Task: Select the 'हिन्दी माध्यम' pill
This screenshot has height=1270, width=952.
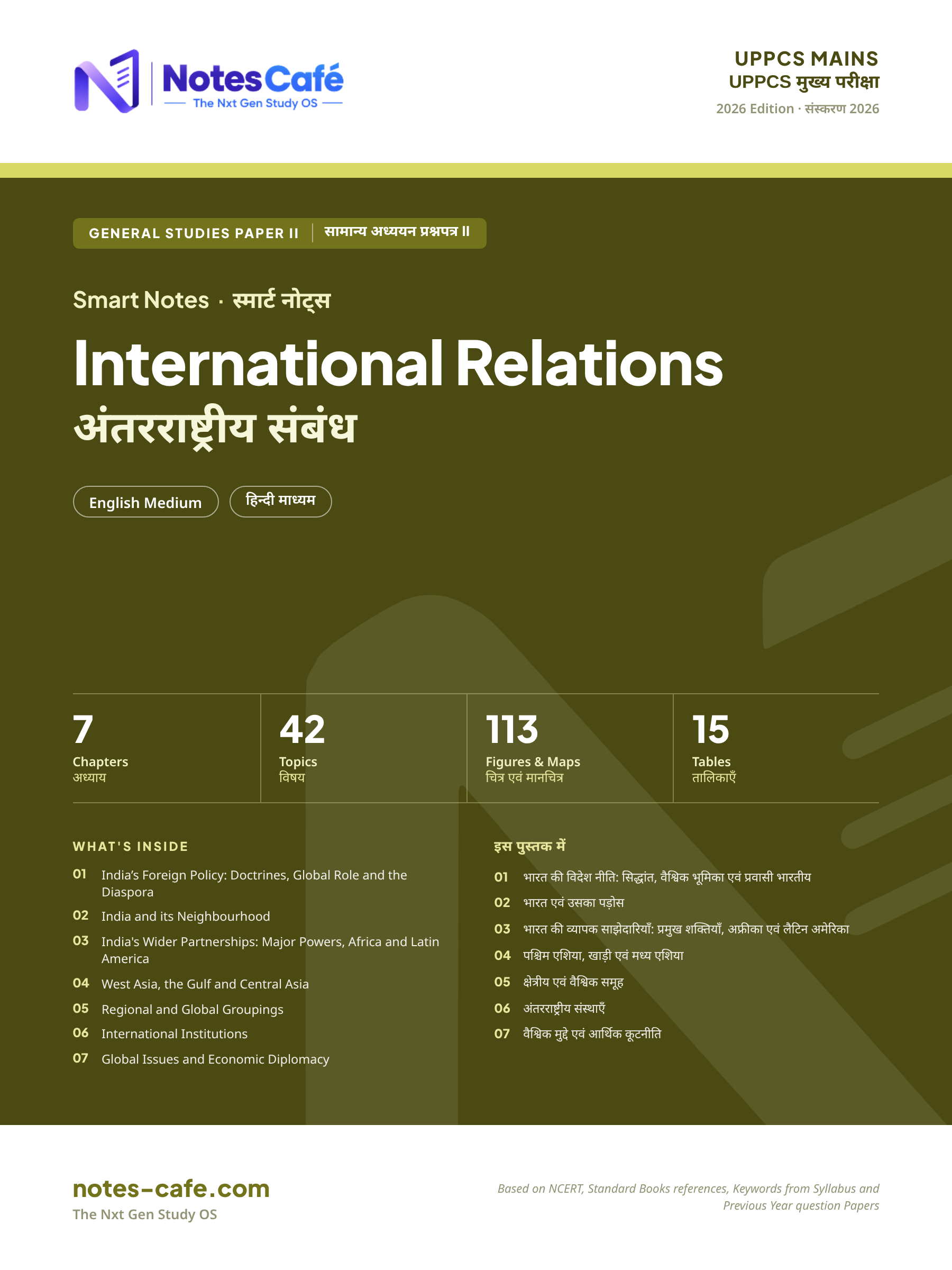Action: click(x=281, y=502)
